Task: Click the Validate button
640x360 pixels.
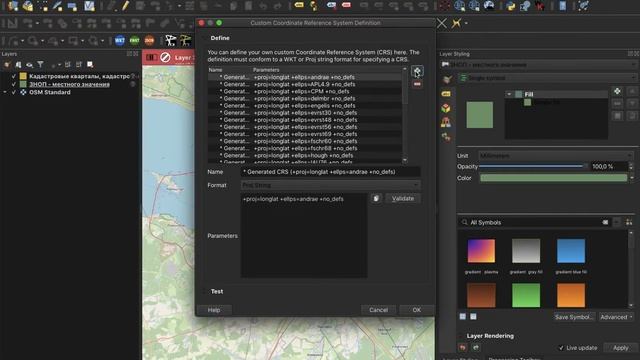Action: click(x=403, y=198)
